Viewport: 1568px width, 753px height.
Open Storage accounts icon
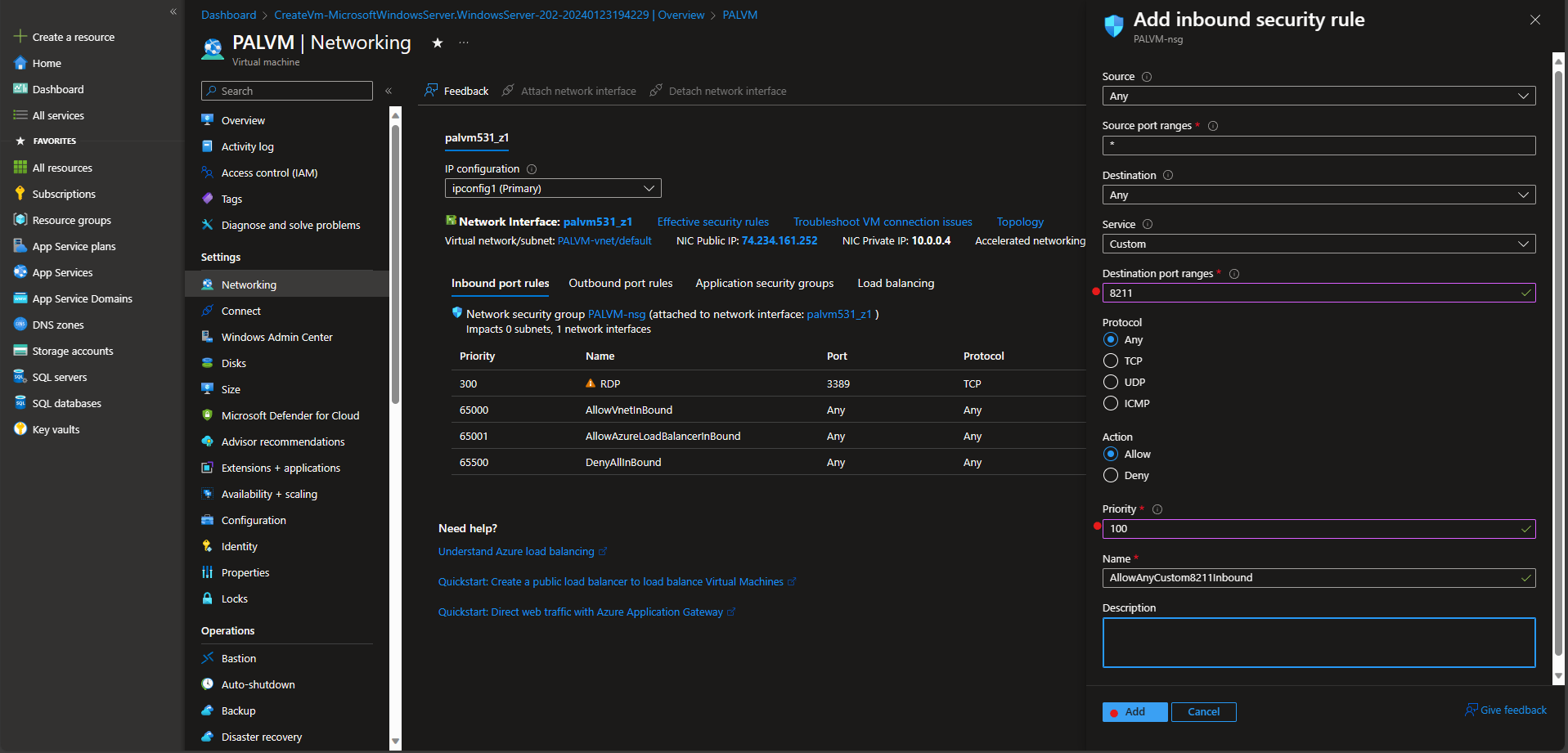tap(20, 351)
